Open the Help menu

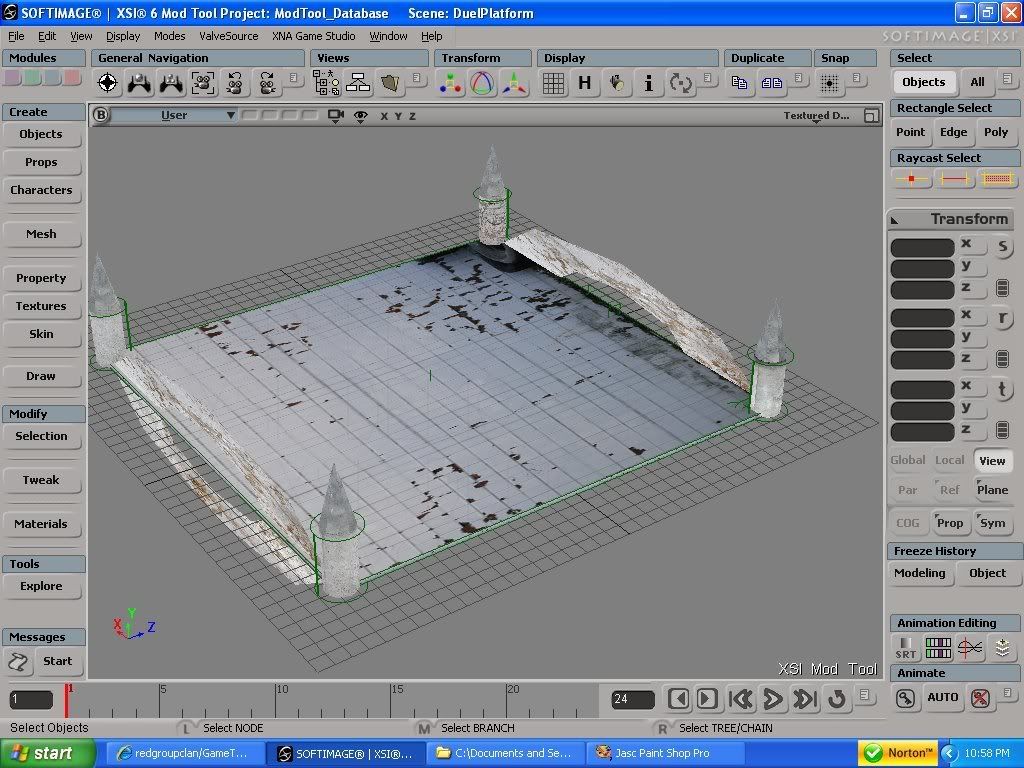click(x=431, y=36)
